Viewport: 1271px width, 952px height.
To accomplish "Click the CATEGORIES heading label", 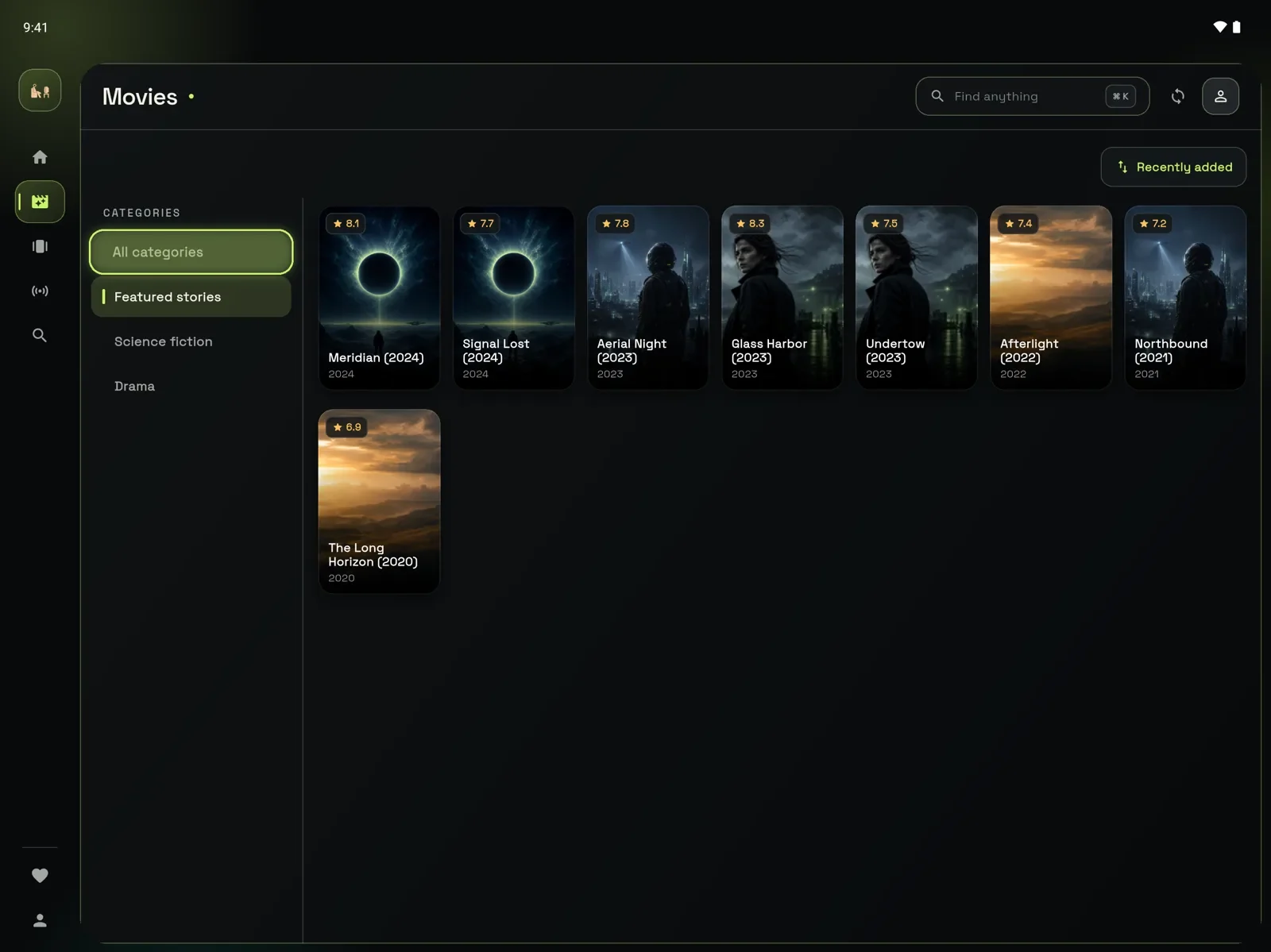I will [x=141, y=213].
